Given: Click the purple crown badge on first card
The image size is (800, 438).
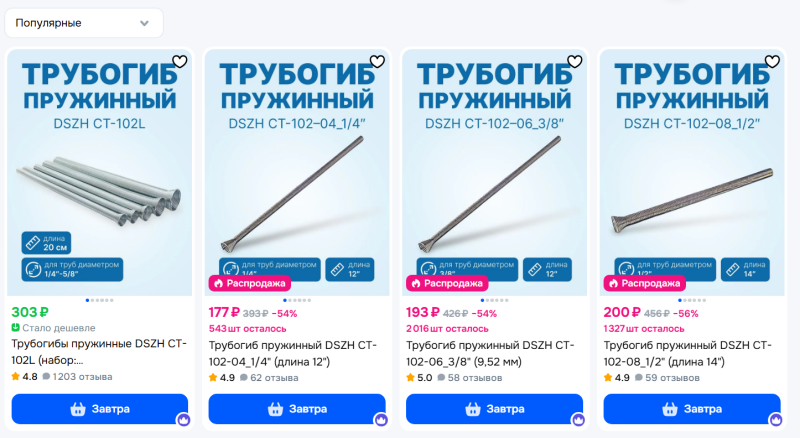Looking at the screenshot, I should click(x=184, y=420).
